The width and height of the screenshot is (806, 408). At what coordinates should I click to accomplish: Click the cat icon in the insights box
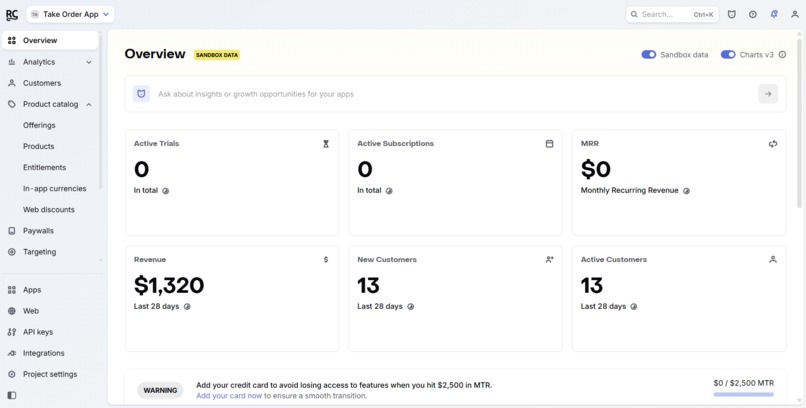coord(141,94)
